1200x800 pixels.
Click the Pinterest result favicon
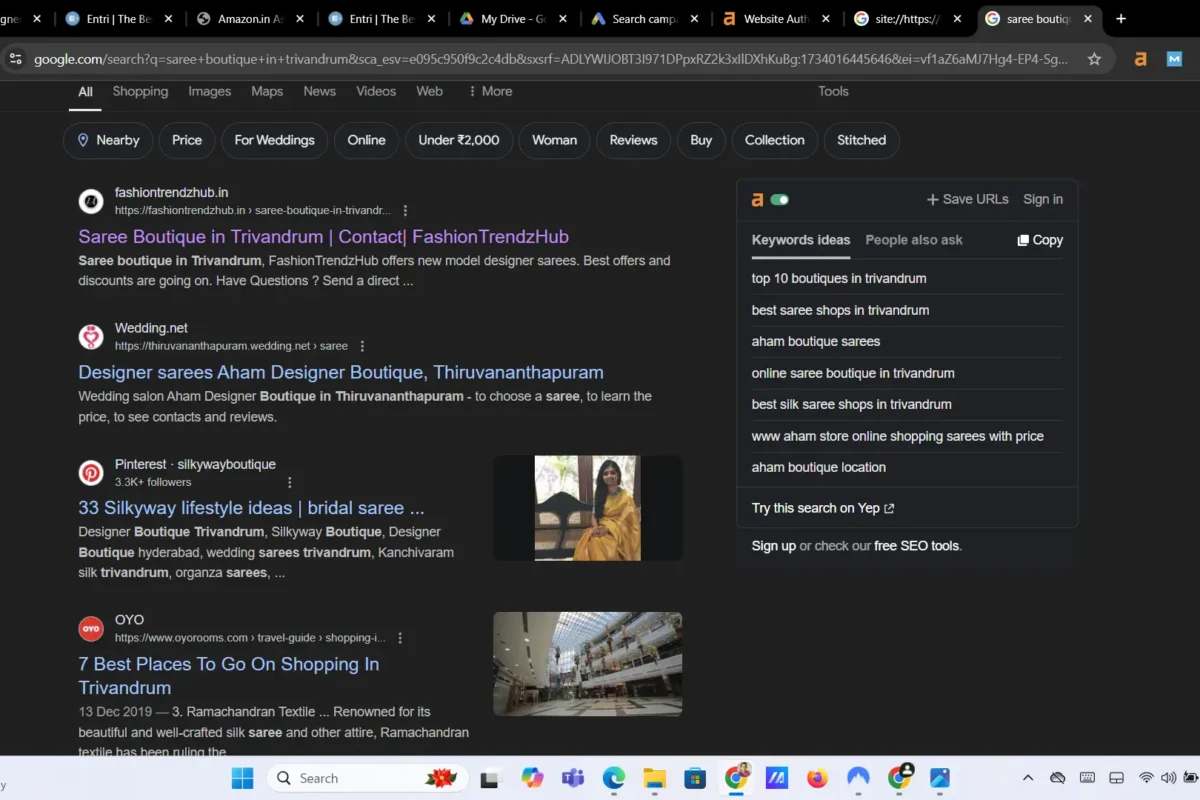[91, 473]
